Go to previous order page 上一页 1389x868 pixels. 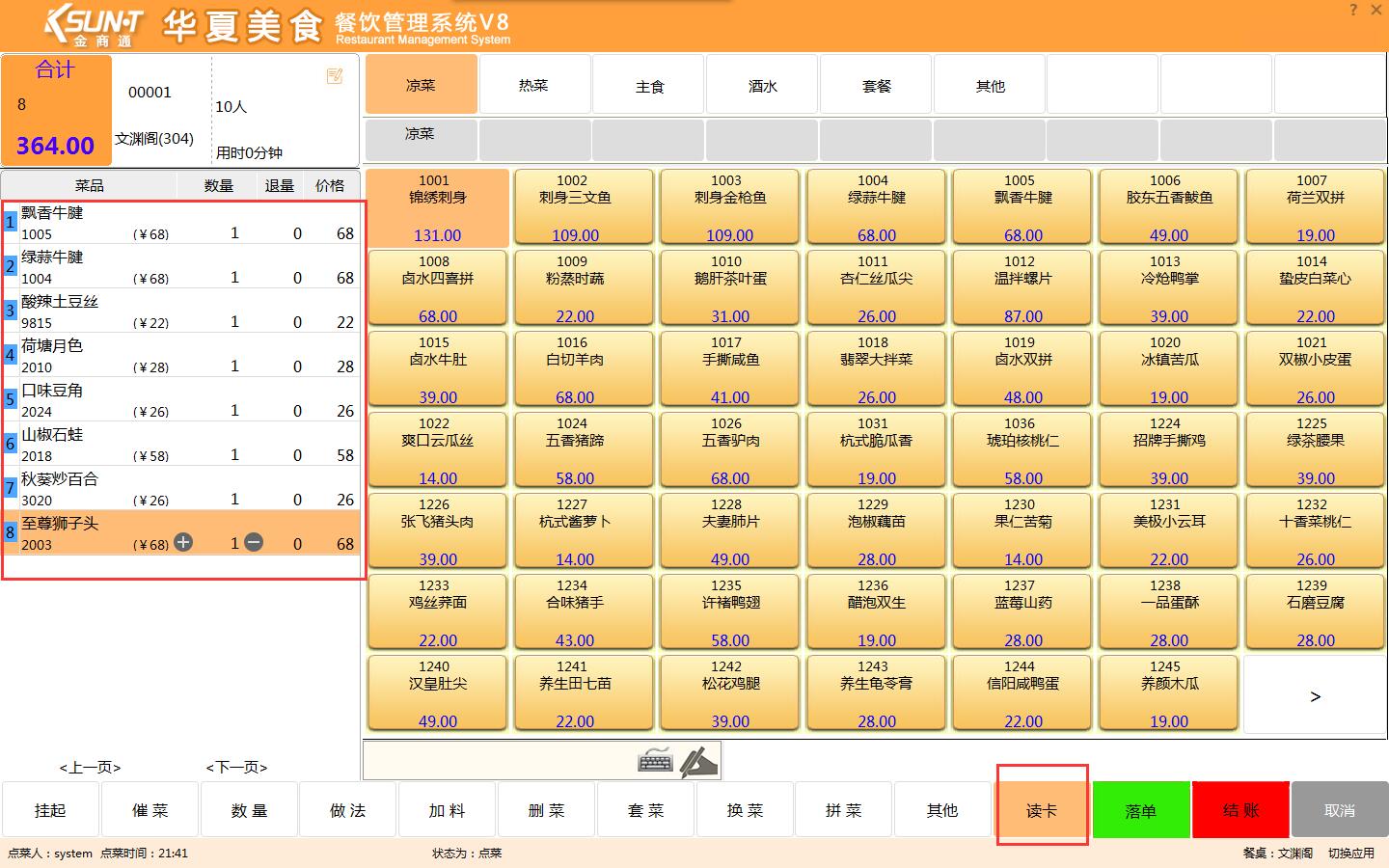(x=90, y=768)
